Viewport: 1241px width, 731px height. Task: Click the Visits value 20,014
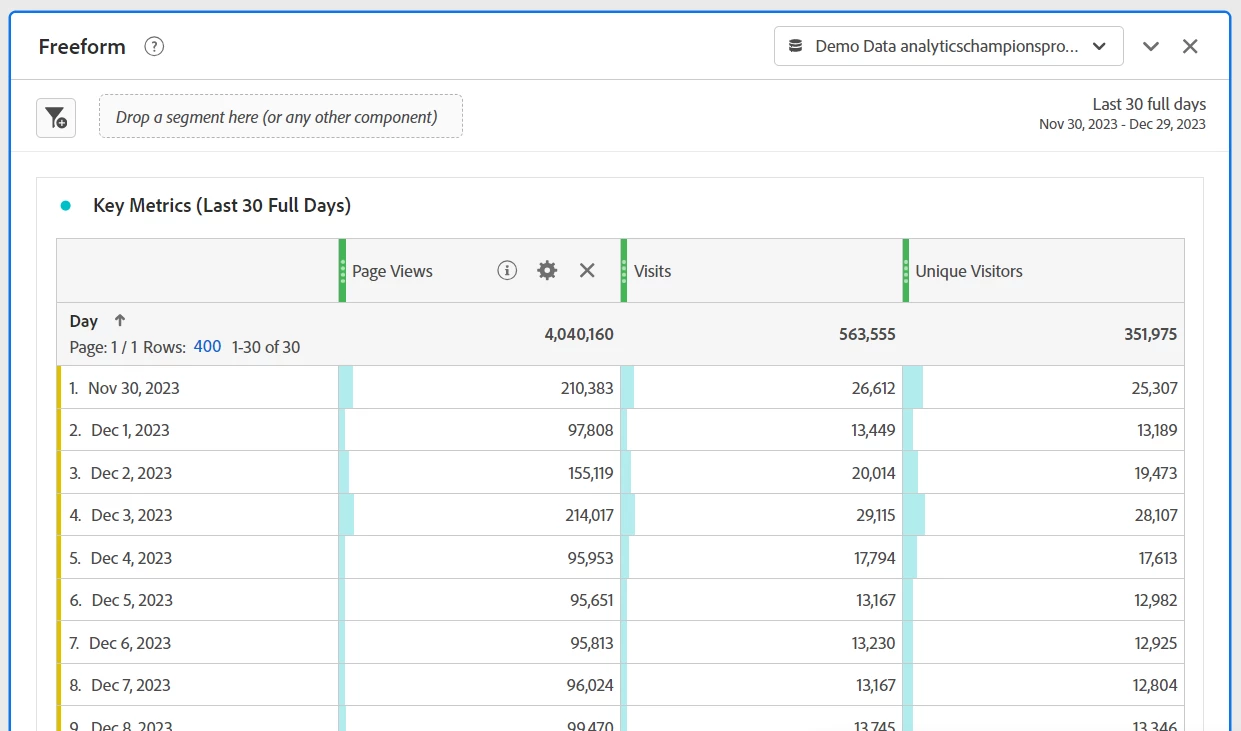[x=873, y=473]
